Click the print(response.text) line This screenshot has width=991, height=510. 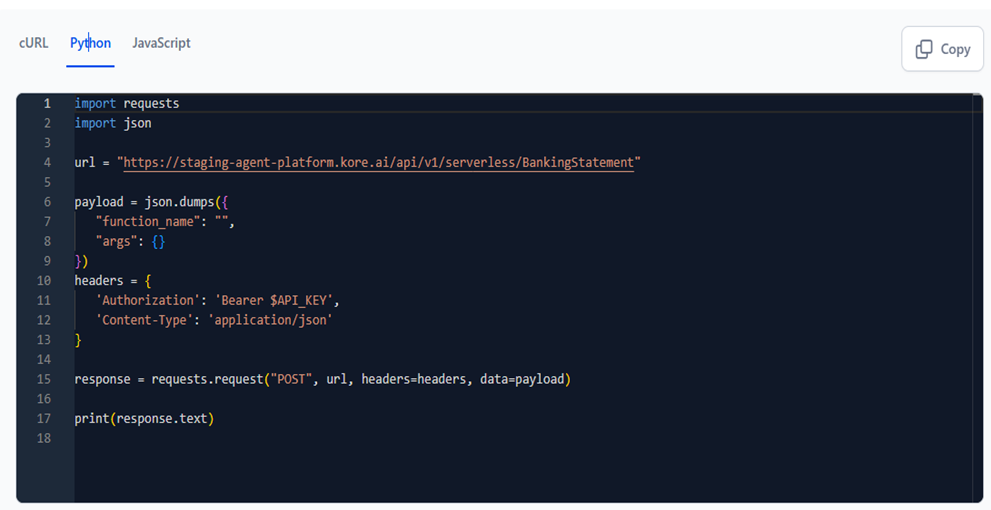point(144,418)
